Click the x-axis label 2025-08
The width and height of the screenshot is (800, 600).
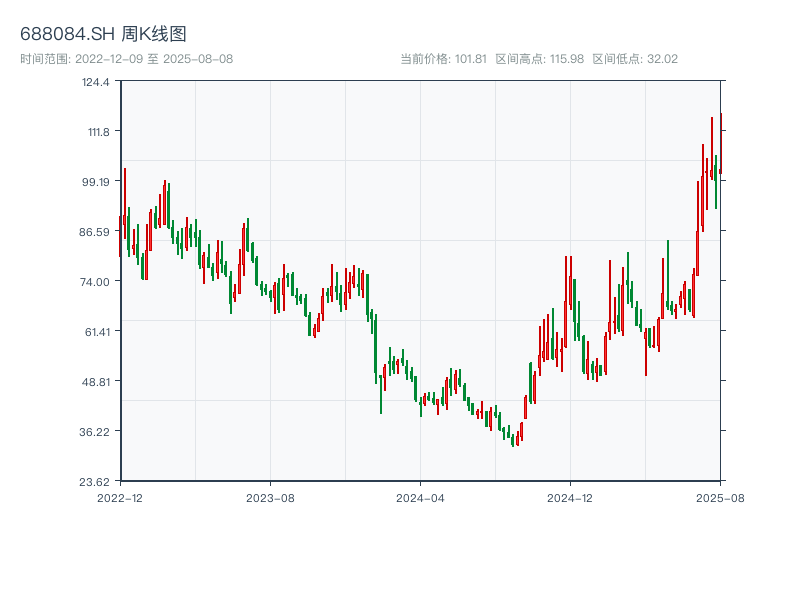[720, 498]
